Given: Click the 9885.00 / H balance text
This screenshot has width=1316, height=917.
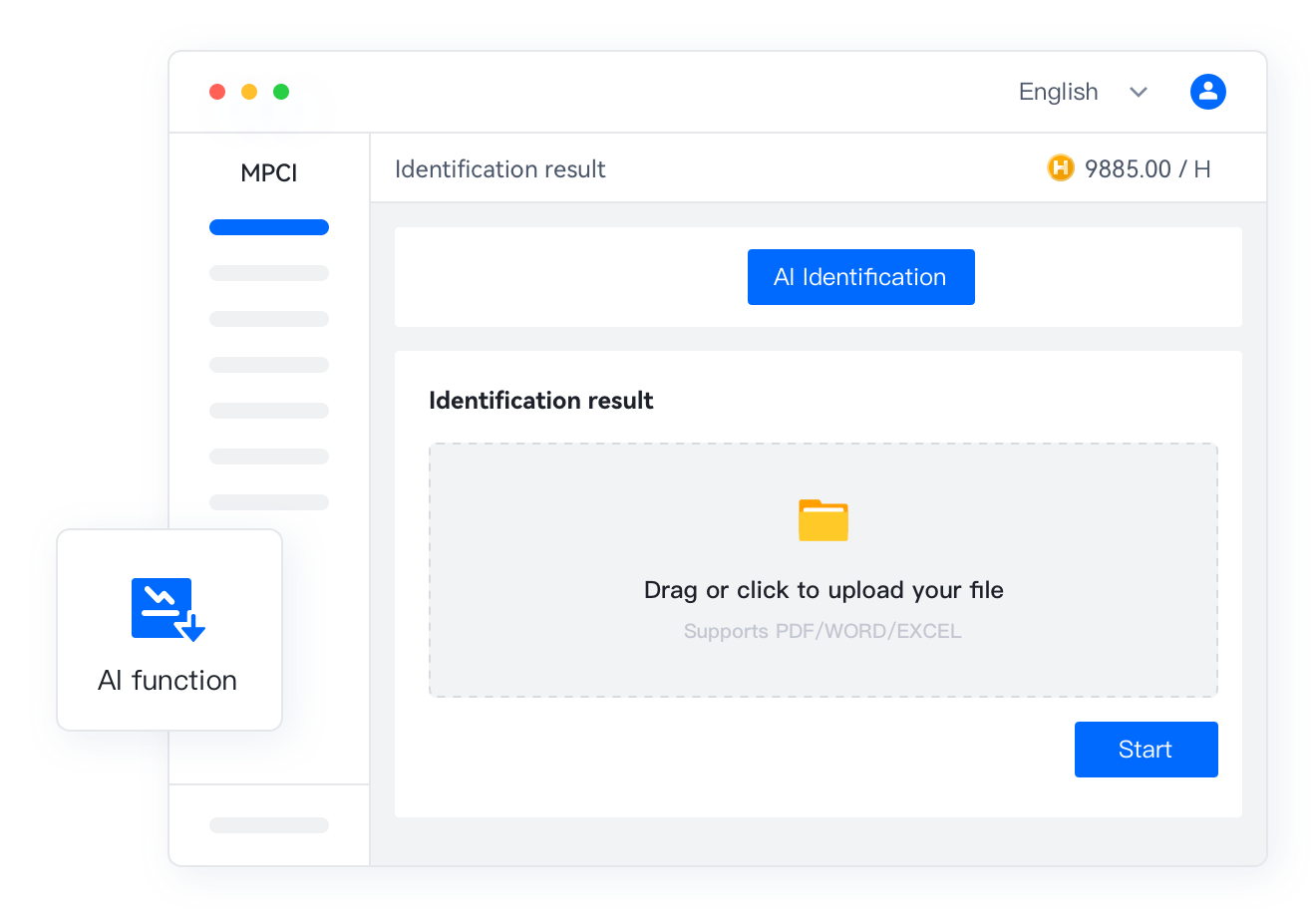Looking at the screenshot, I should point(1148,169).
